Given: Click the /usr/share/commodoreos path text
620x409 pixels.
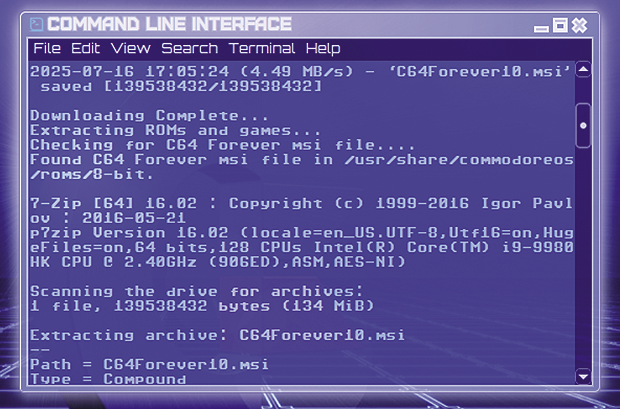Looking at the screenshot, I should pos(459,160).
